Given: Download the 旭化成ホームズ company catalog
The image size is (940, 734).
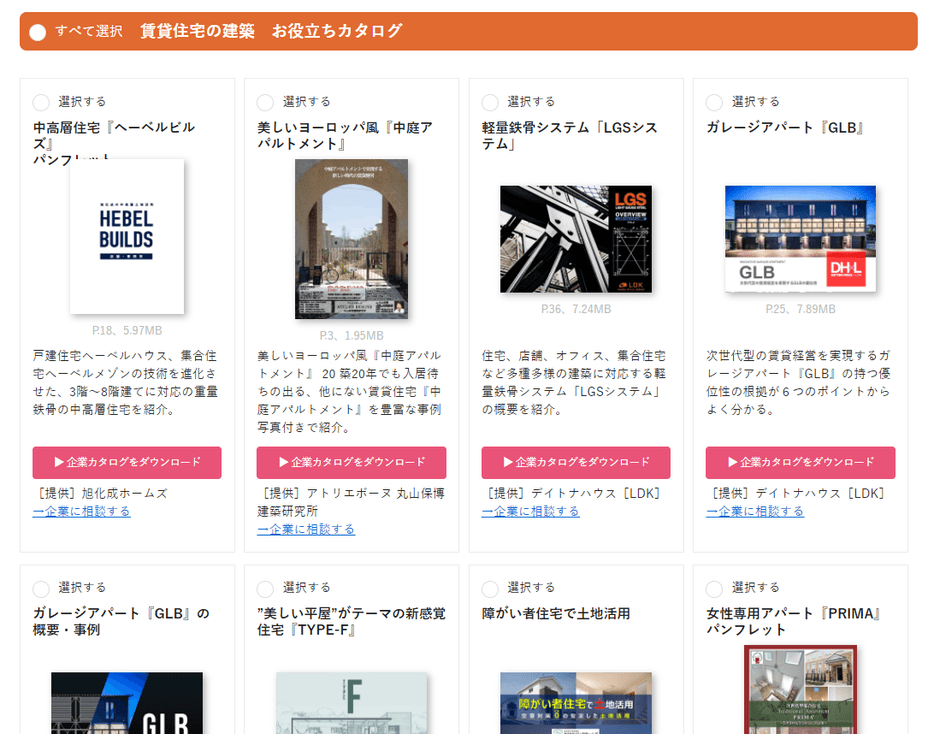Looking at the screenshot, I should (127, 462).
